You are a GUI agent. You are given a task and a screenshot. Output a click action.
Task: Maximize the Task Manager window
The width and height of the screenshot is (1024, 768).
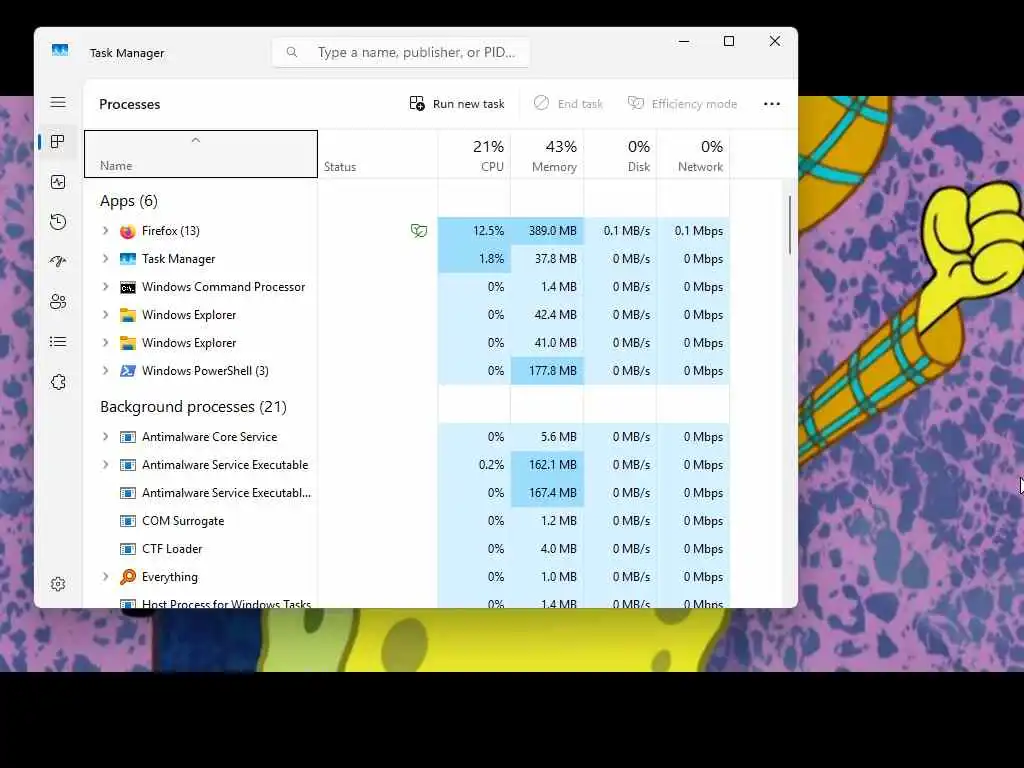click(729, 41)
